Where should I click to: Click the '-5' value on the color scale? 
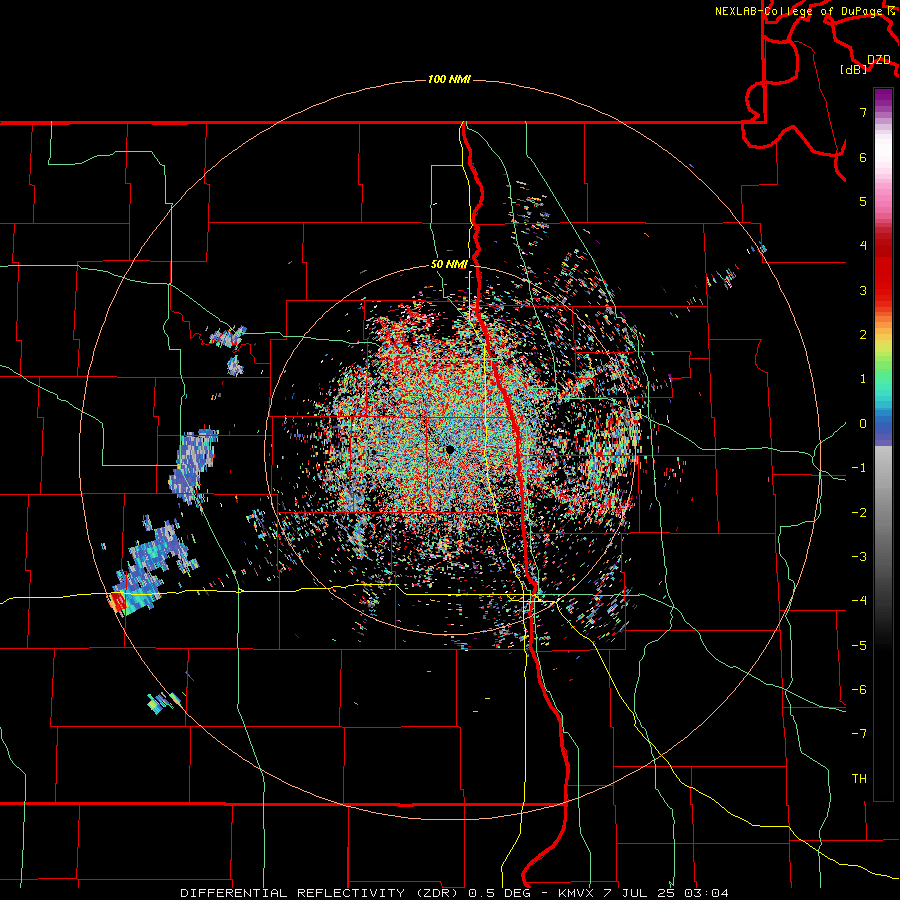coord(859,646)
